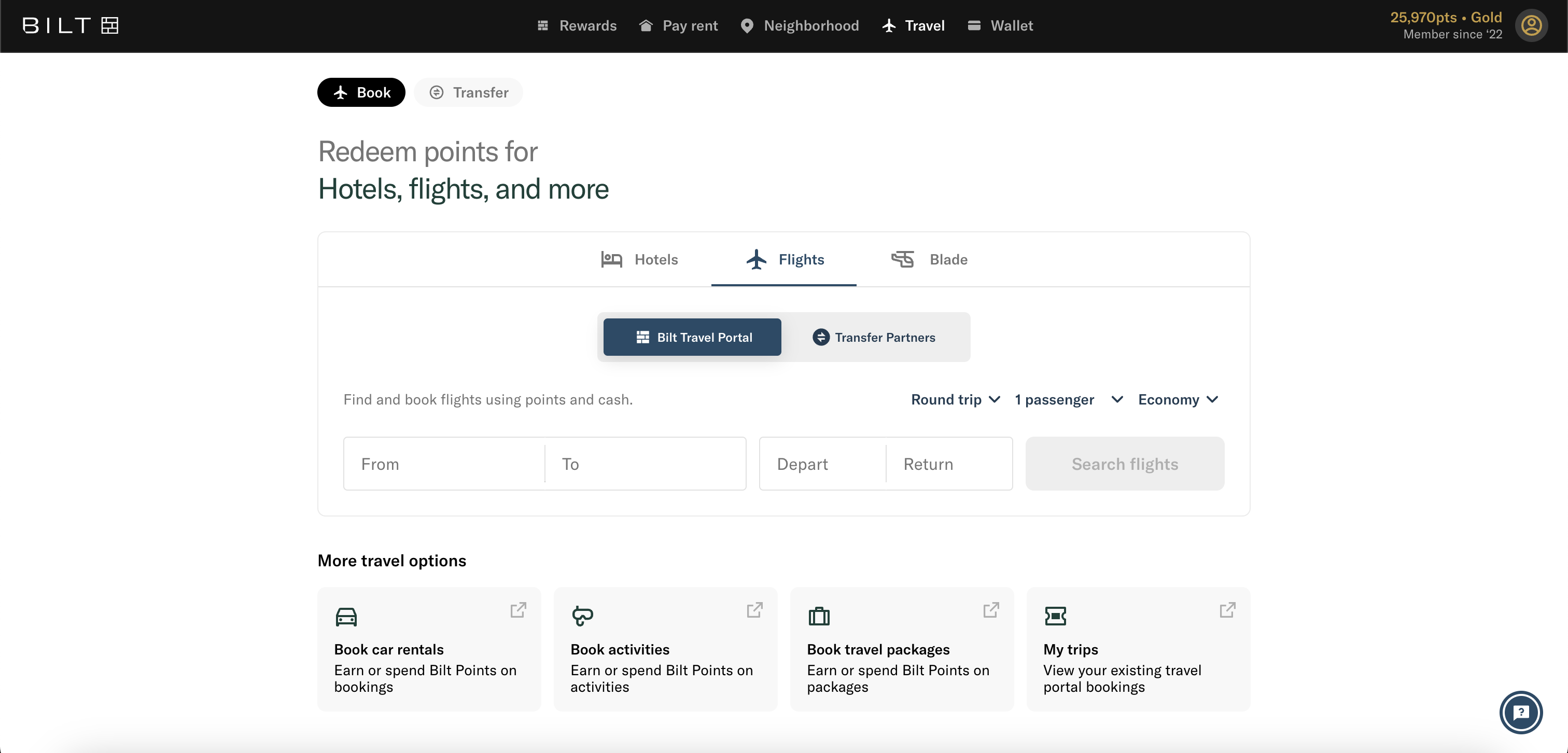Image resolution: width=1568 pixels, height=753 pixels.
Task: Click the card icon beside Wallet
Action: click(974, 25)
